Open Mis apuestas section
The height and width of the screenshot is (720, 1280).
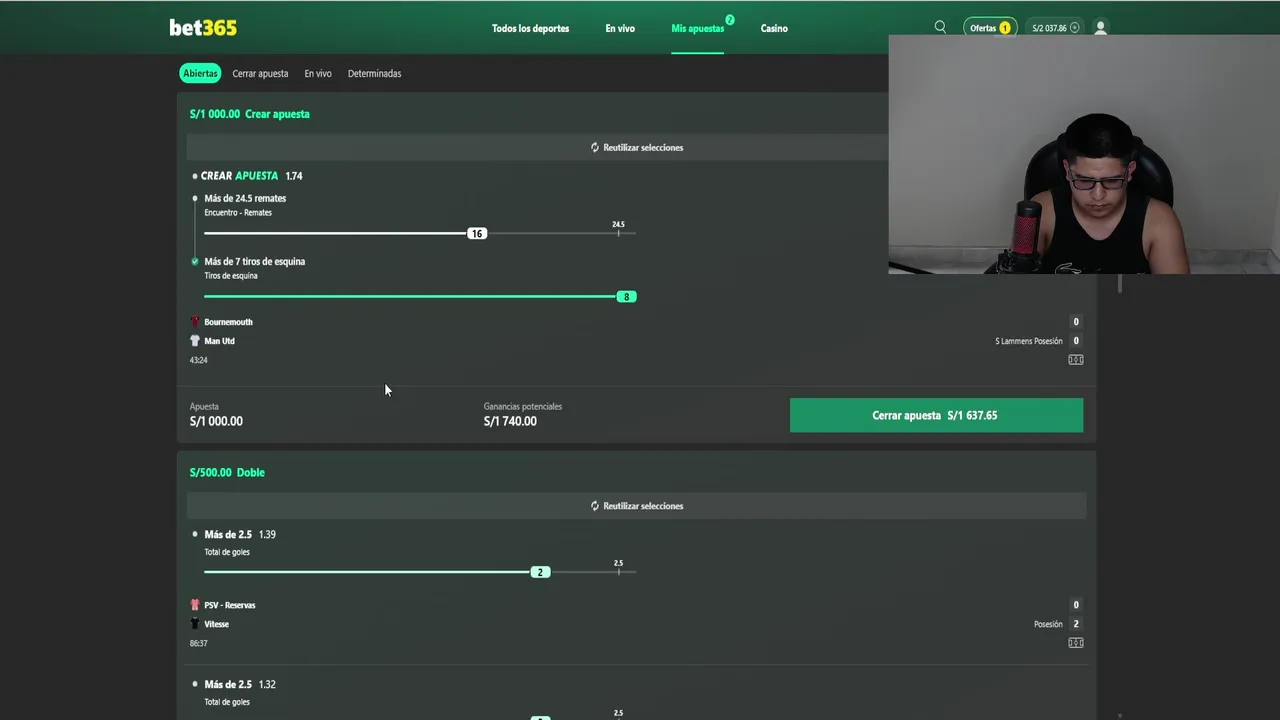[x=698, y=28]
